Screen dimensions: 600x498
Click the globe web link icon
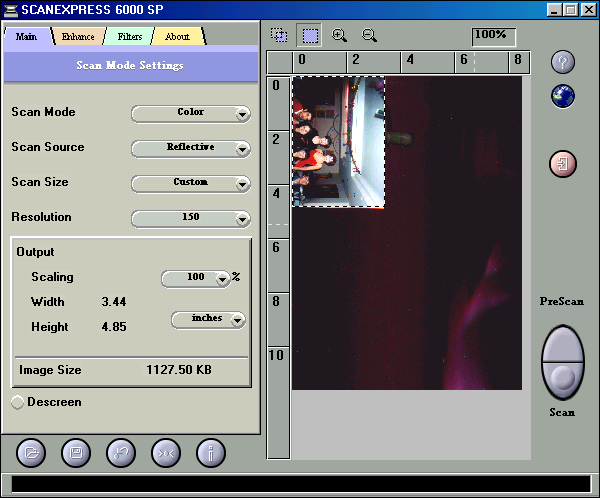[562, 96]
